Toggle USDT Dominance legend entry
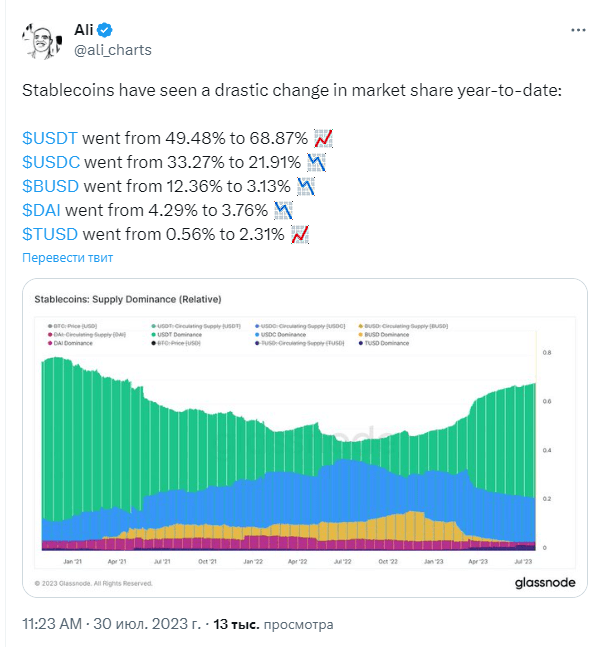This screenshot has height=647, width=603. [177, 335]
